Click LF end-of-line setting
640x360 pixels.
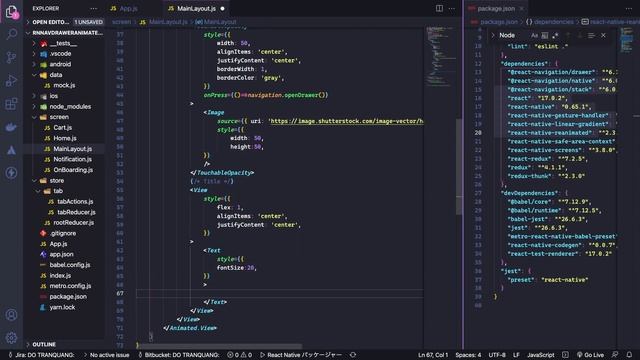pos(516,355)
